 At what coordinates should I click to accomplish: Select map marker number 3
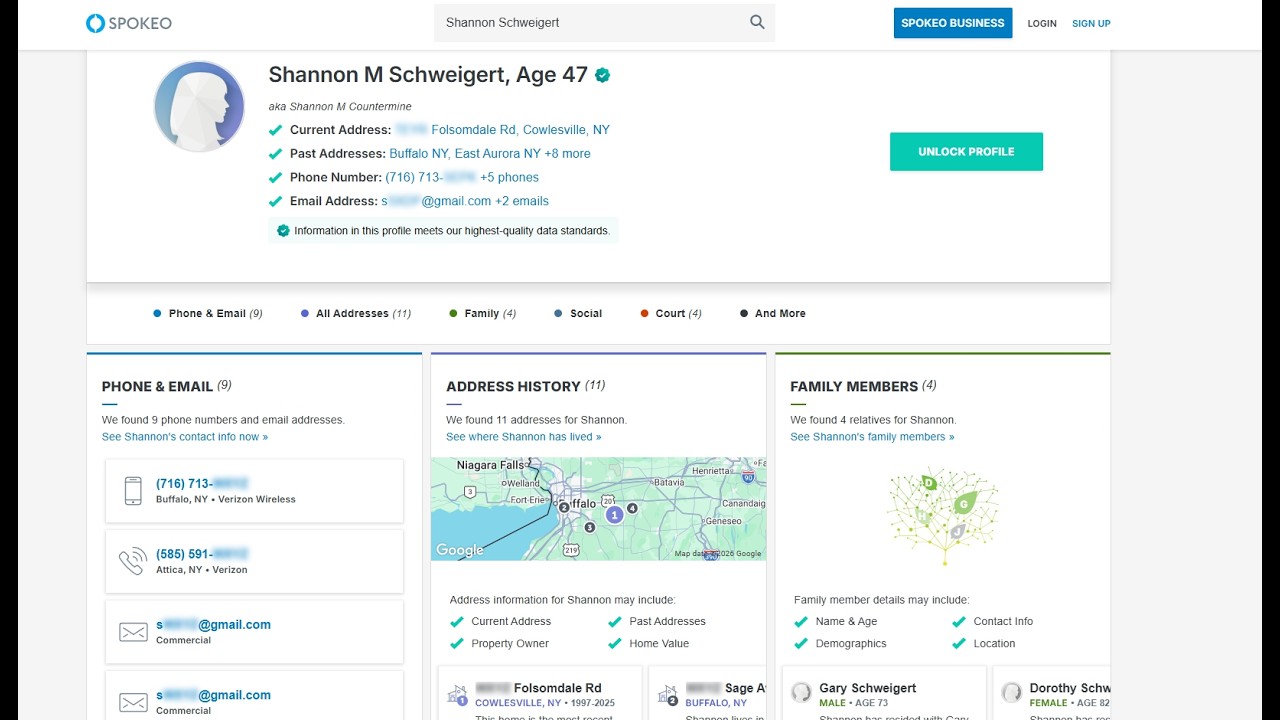[589, 527]
